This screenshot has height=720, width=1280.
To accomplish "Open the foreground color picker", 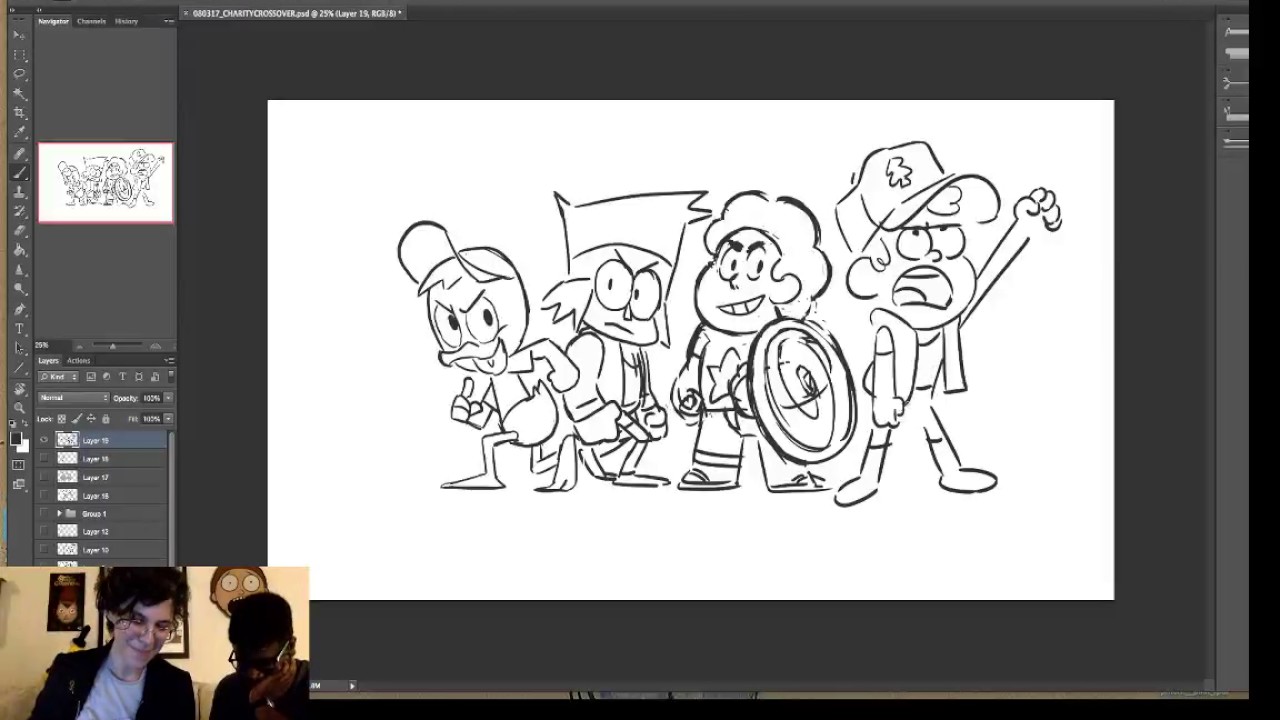I will pyautogui.click(x=16, y=438).
